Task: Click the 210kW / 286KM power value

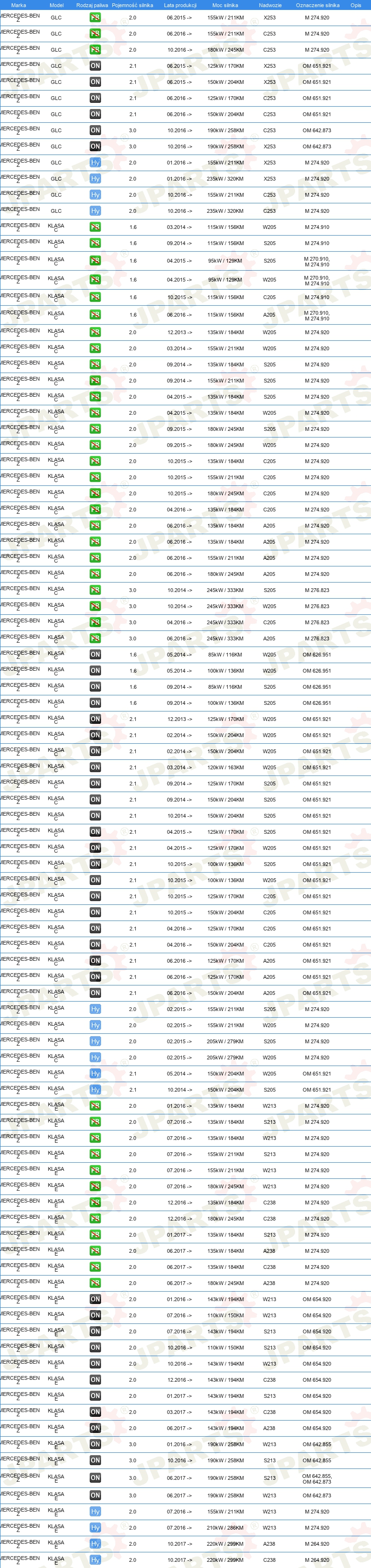Action: [x=225, y=1528]
